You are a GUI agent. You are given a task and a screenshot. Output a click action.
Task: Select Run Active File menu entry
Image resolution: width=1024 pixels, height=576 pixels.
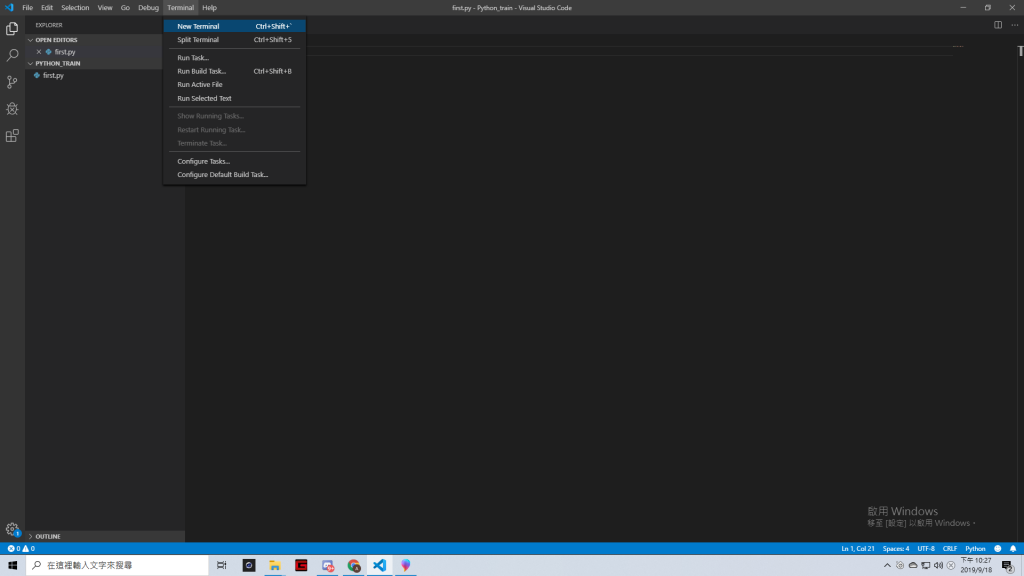pos(234,84)
